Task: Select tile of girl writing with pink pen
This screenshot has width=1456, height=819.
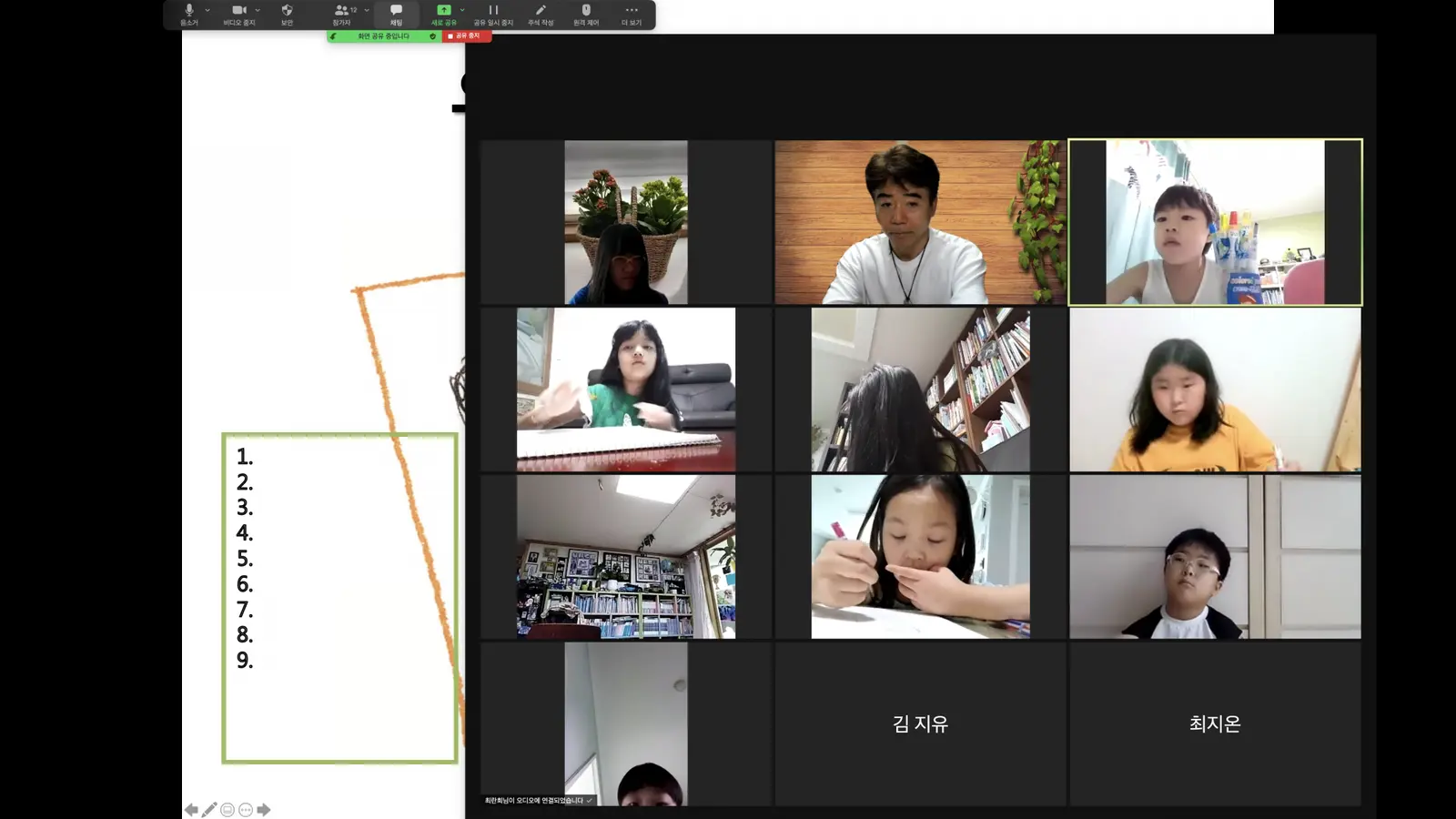Action: (920, 557)
